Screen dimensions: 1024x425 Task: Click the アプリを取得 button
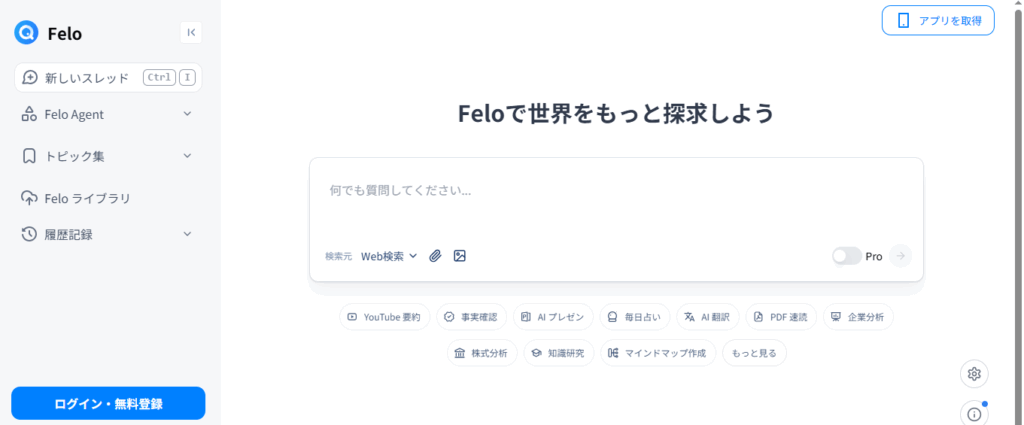click(938, 21)
